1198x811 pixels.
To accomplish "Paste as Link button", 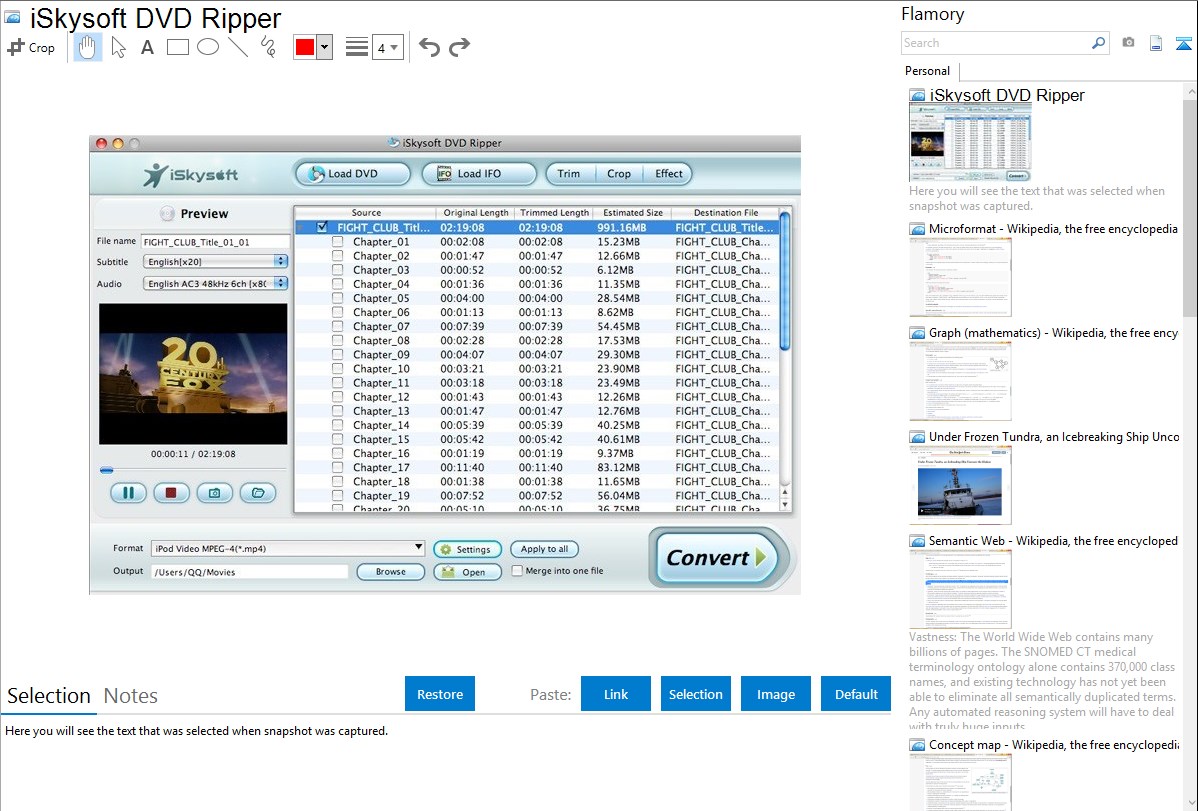I will 616,694.
